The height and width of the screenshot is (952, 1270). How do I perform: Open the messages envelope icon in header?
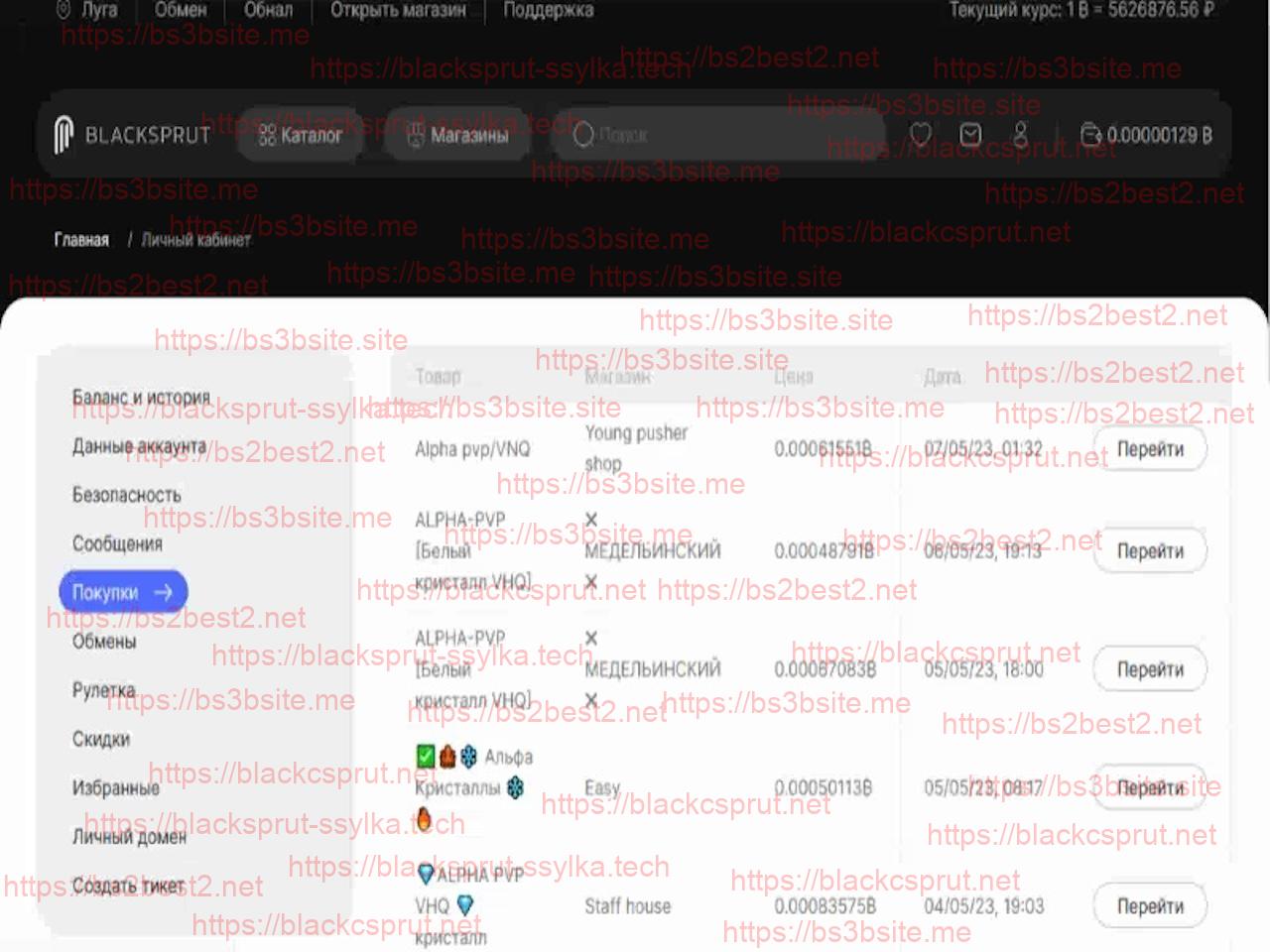[x=970, y=134]
